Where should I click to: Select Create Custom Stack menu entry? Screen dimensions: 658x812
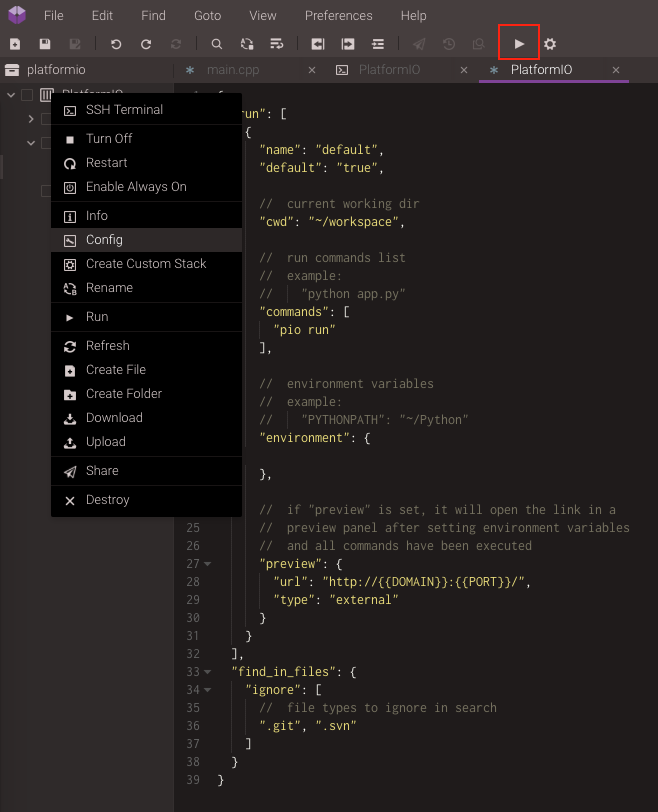click(146, 264)
